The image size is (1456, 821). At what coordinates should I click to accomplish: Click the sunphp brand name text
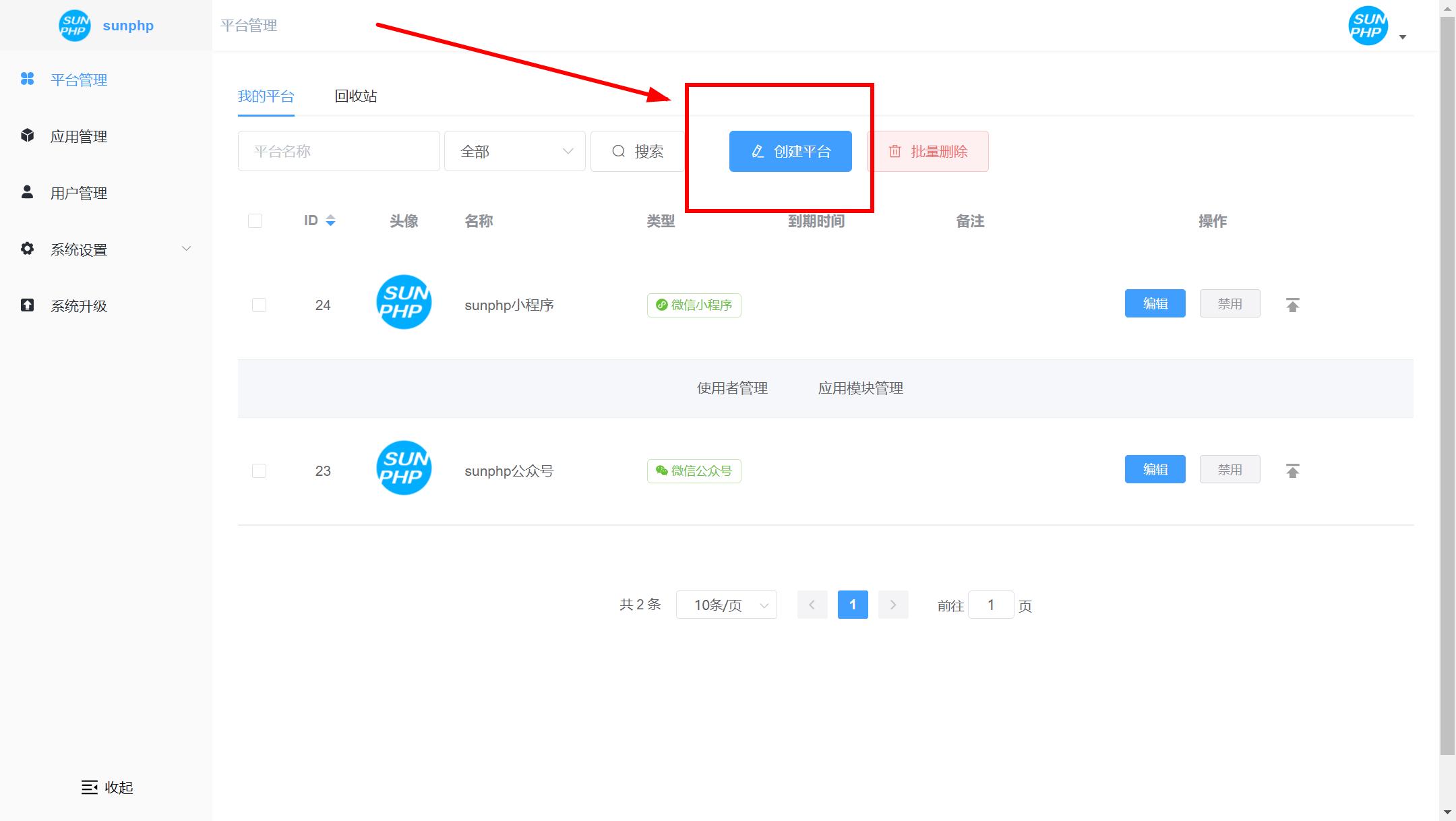pos(128,26)
